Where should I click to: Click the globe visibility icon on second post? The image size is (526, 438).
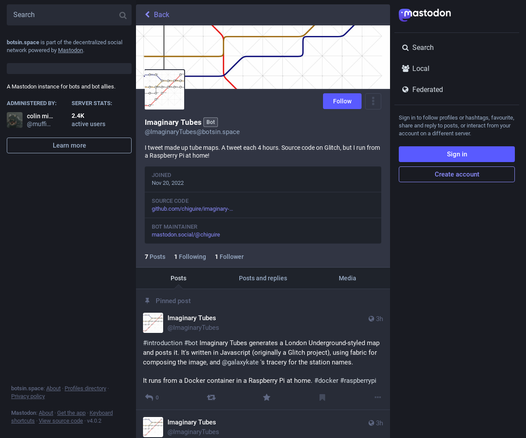point(371,423)
